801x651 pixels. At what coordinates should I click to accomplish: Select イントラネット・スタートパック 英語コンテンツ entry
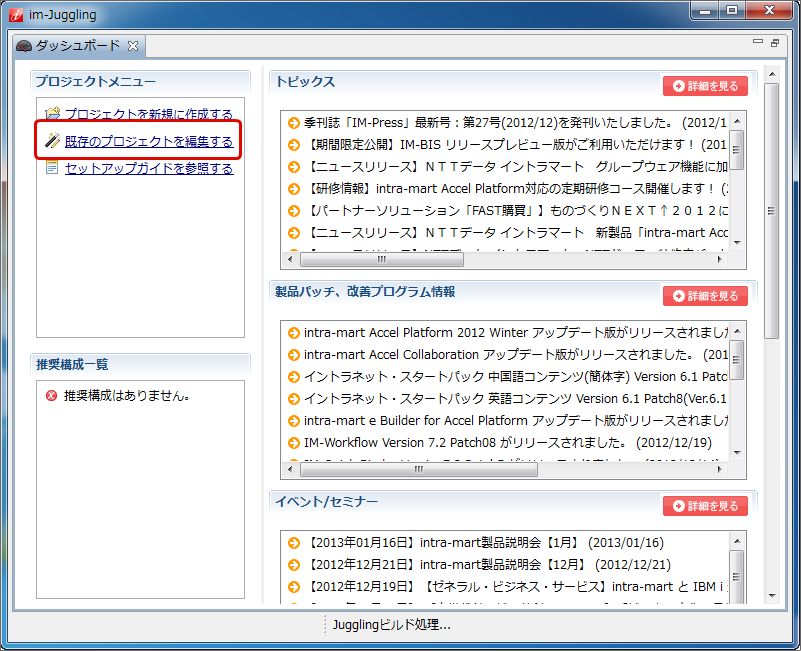[x=515, y=399]
